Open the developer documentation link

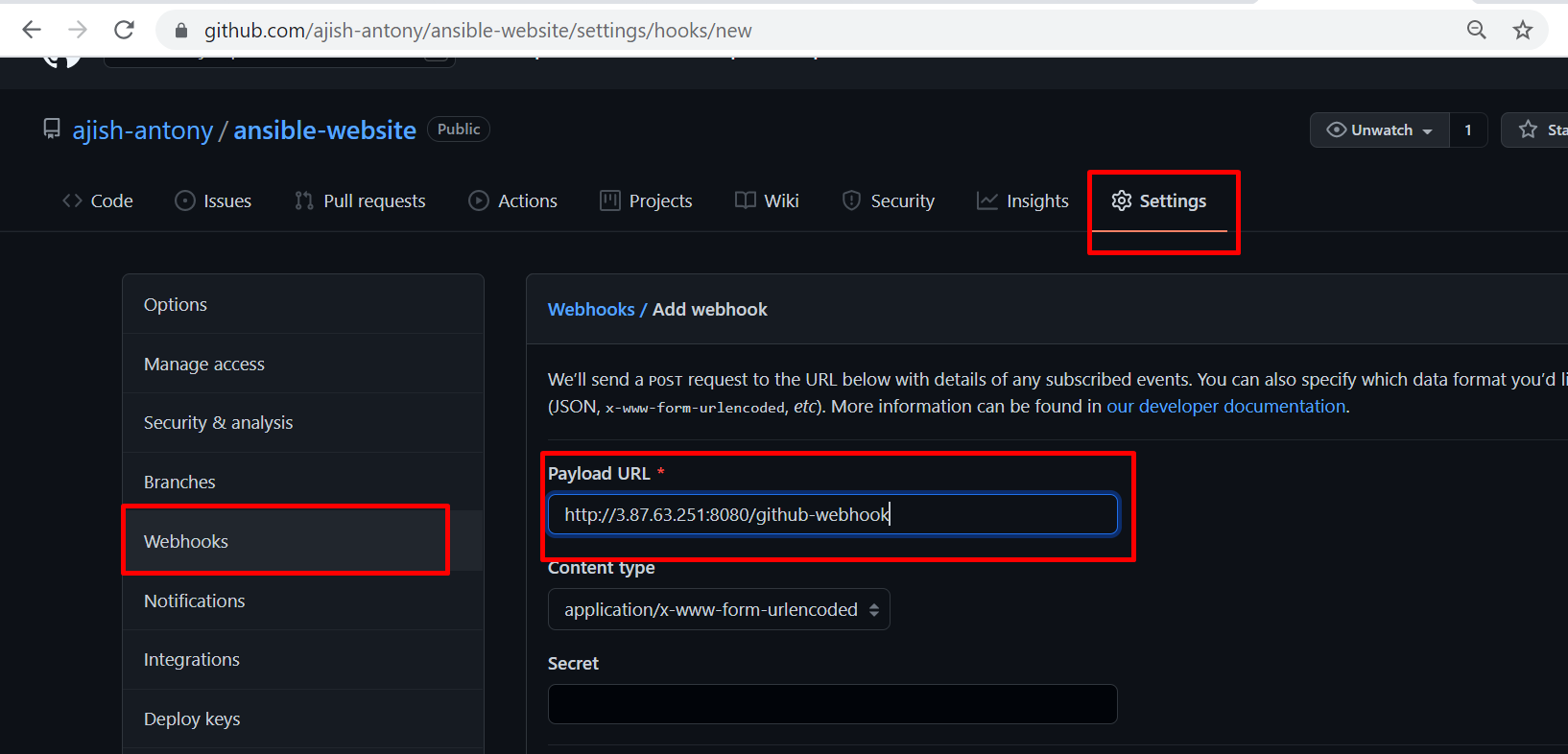[x=1225, y=407]
